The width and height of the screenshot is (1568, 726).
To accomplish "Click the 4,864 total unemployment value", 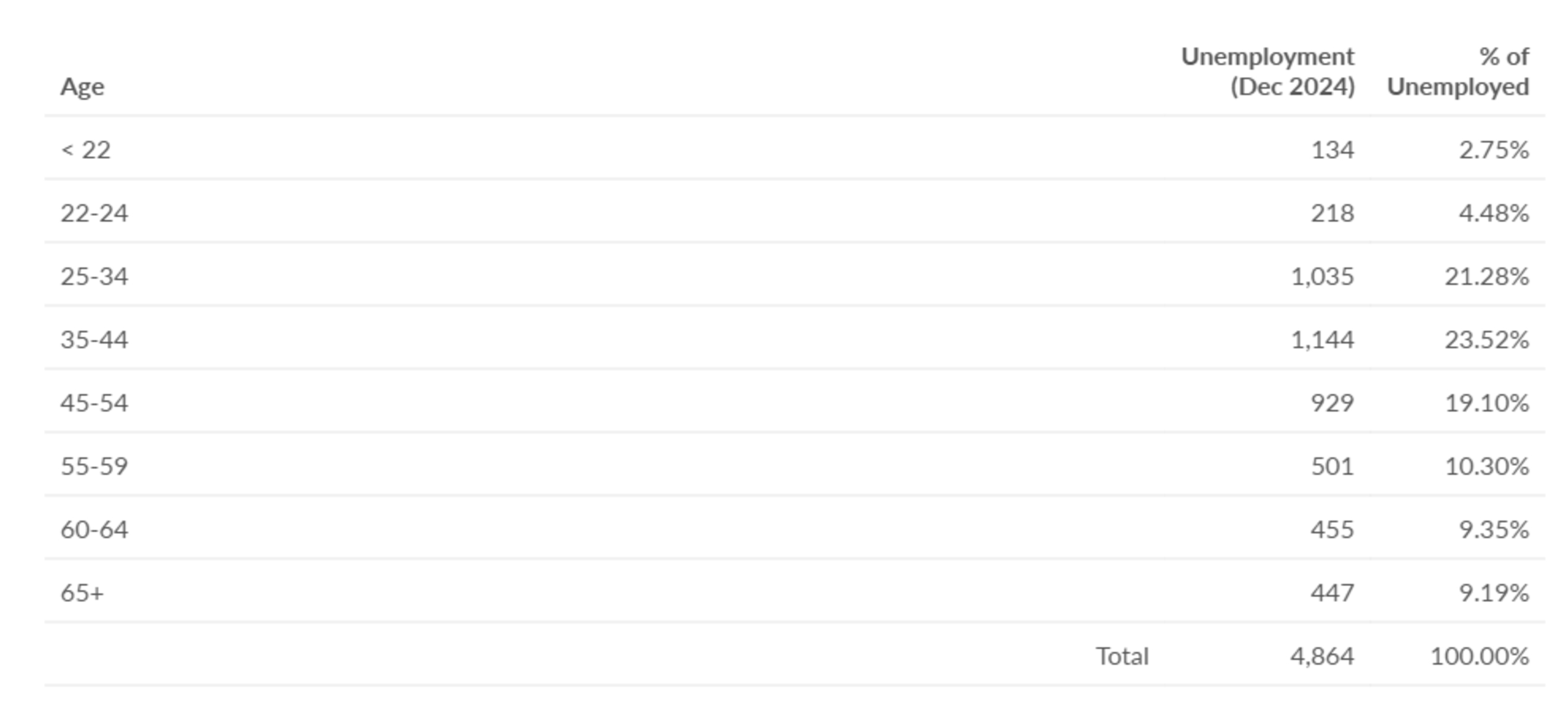I will [1322, 656].
